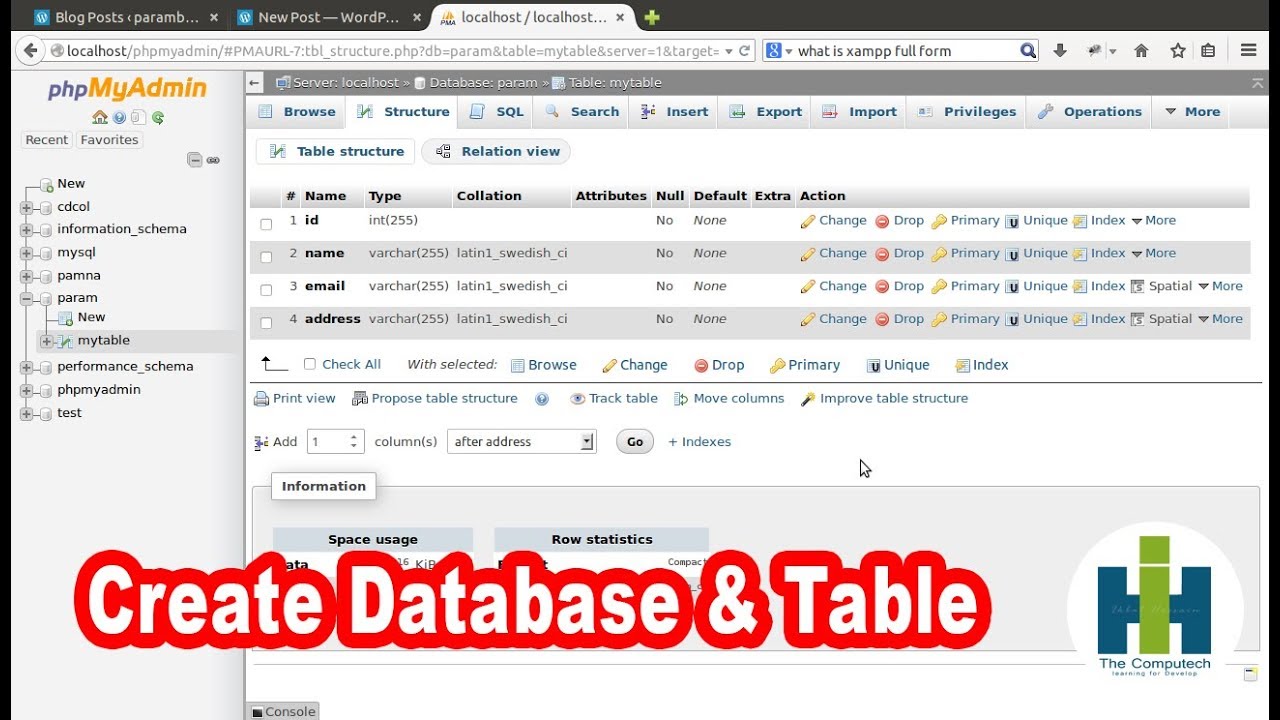Screen dimensions: 1280x720
Task: Click Change pencil for id column
Action: 808,221
